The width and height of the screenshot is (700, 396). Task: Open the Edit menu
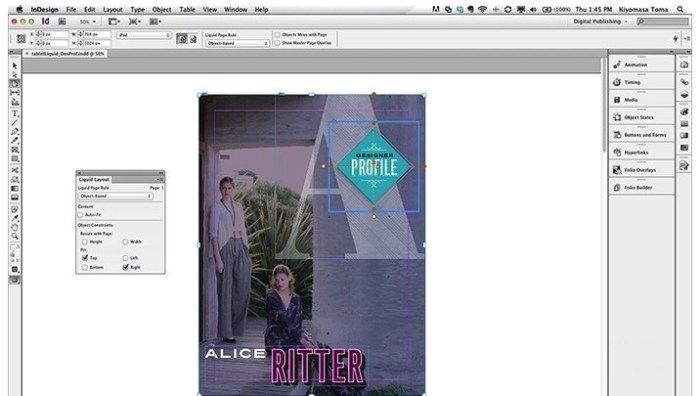click(x=90, y=9)
